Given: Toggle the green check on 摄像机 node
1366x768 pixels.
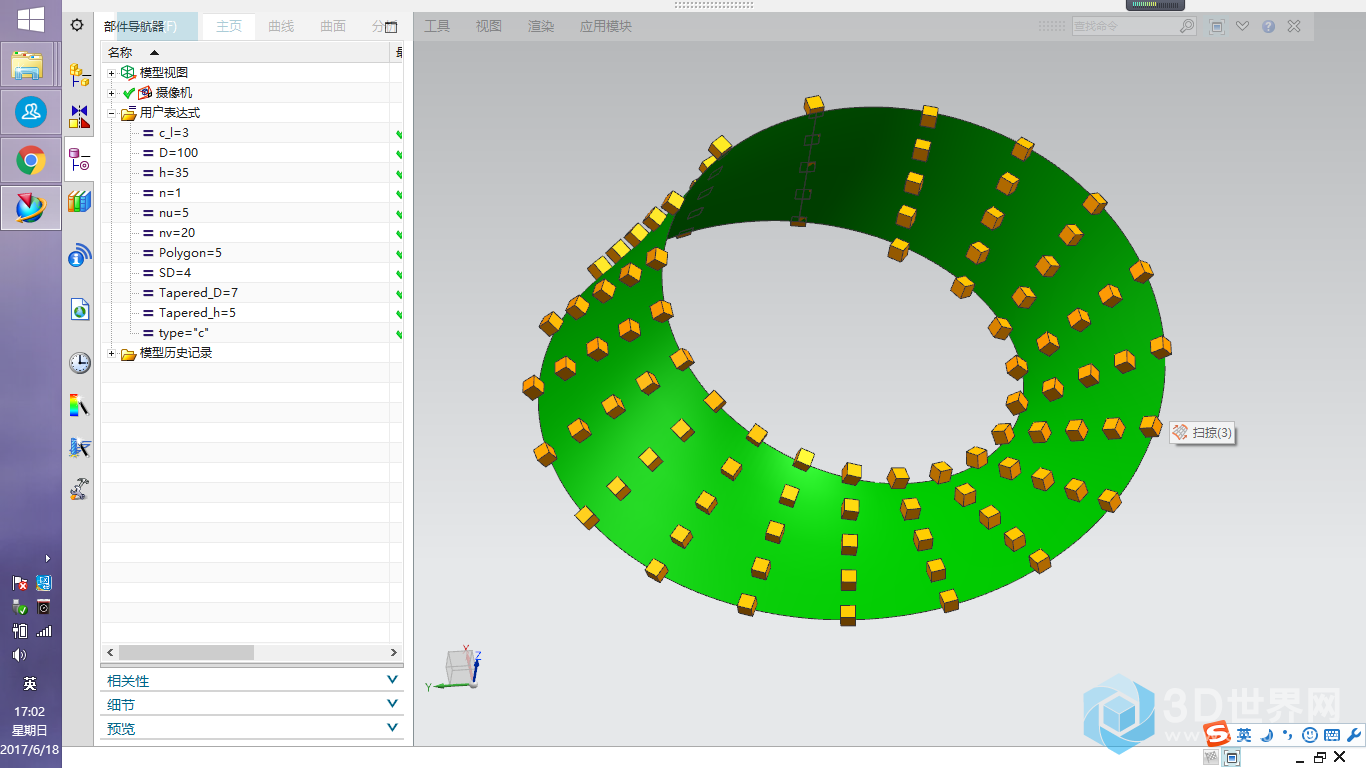Looking at the screenshot, I should click(x=128, y=93).
